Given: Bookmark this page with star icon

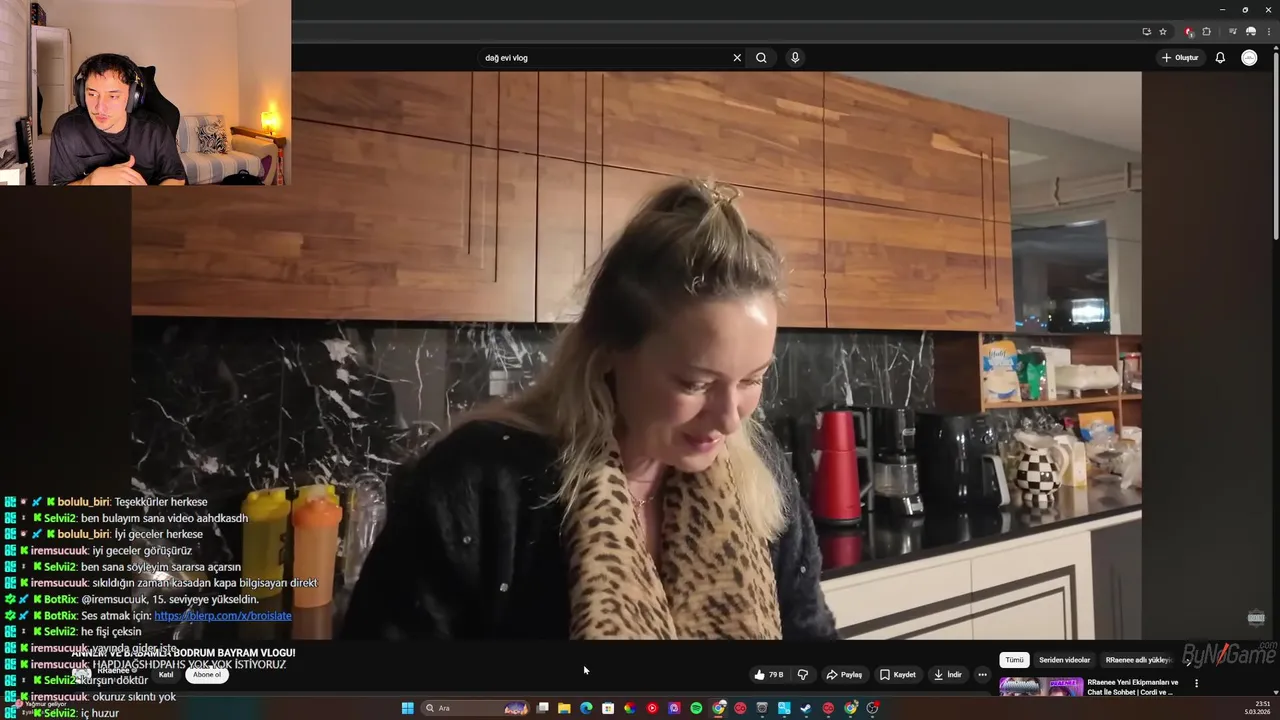Looking at the screenshot, I should [1163, 31].
